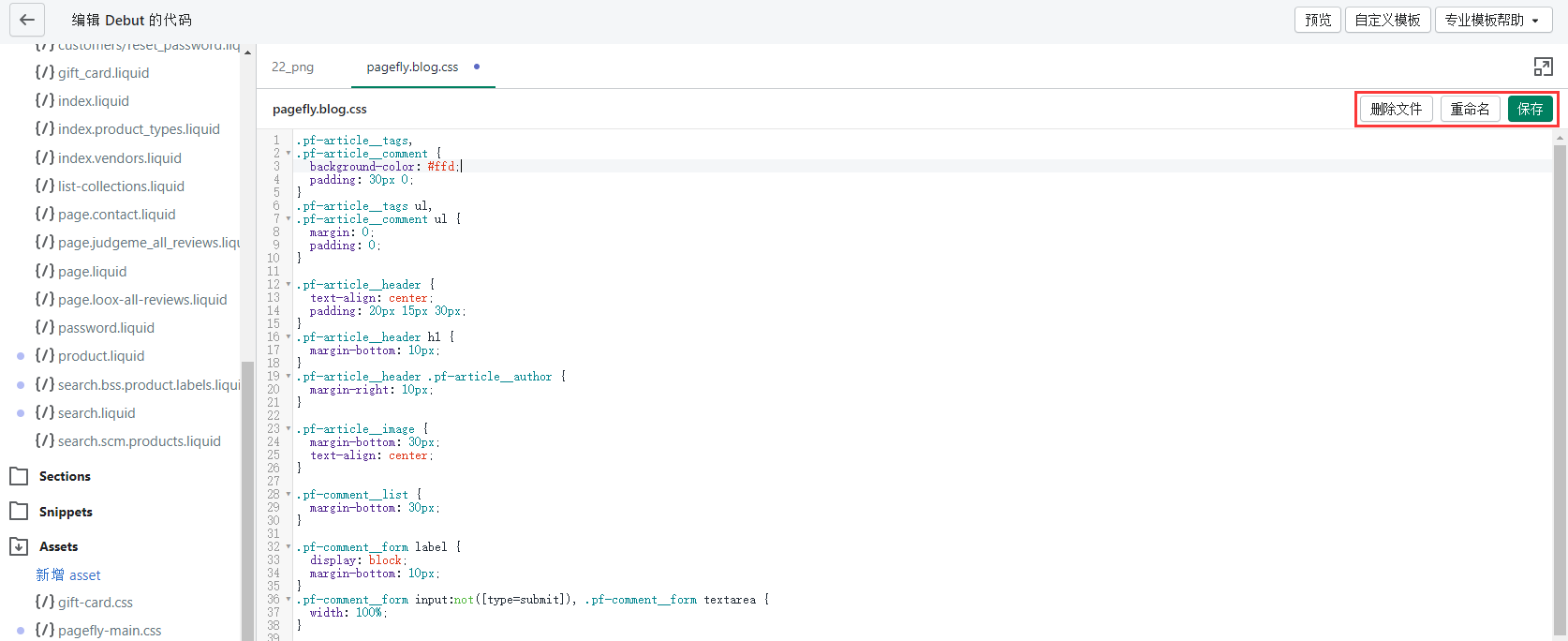
Task: Expand the code editor to fullscreen
Action: pos(1543,67)
